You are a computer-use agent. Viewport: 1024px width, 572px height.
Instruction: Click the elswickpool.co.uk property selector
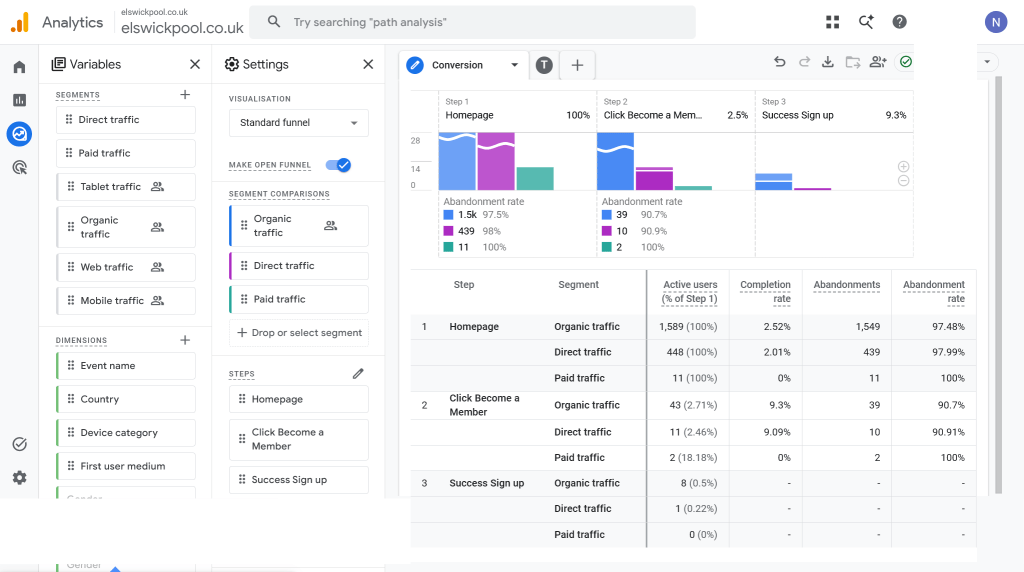pos(182,22)
